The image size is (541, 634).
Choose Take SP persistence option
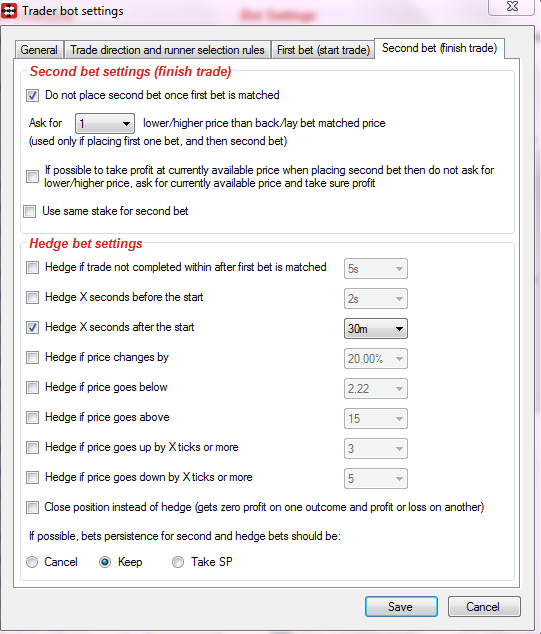178,562
